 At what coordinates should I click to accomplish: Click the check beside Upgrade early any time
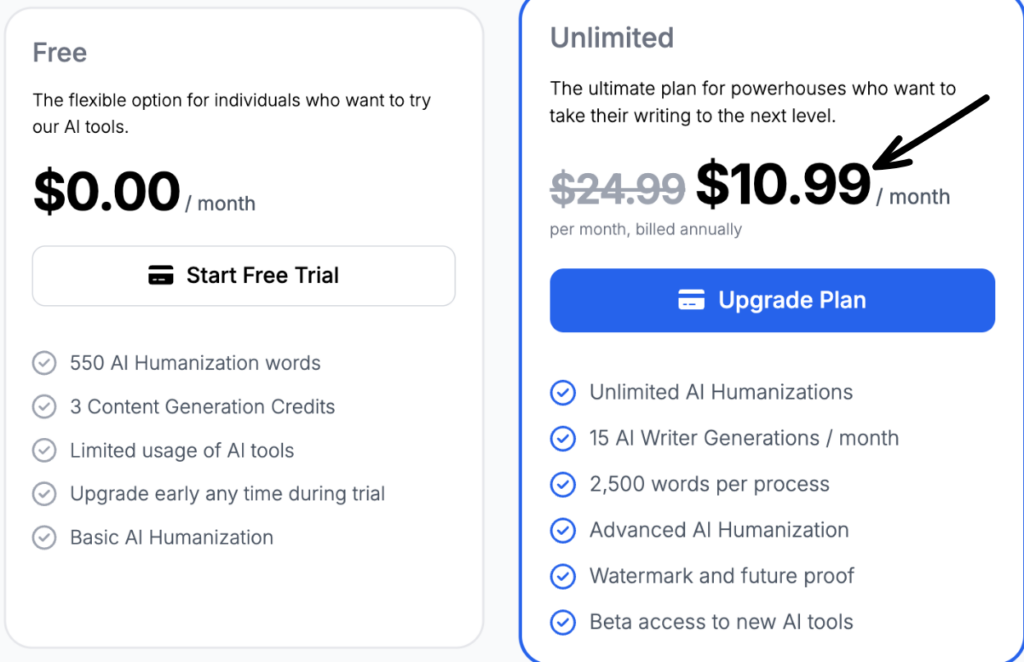pyautogui.click(x=44, y=493)
